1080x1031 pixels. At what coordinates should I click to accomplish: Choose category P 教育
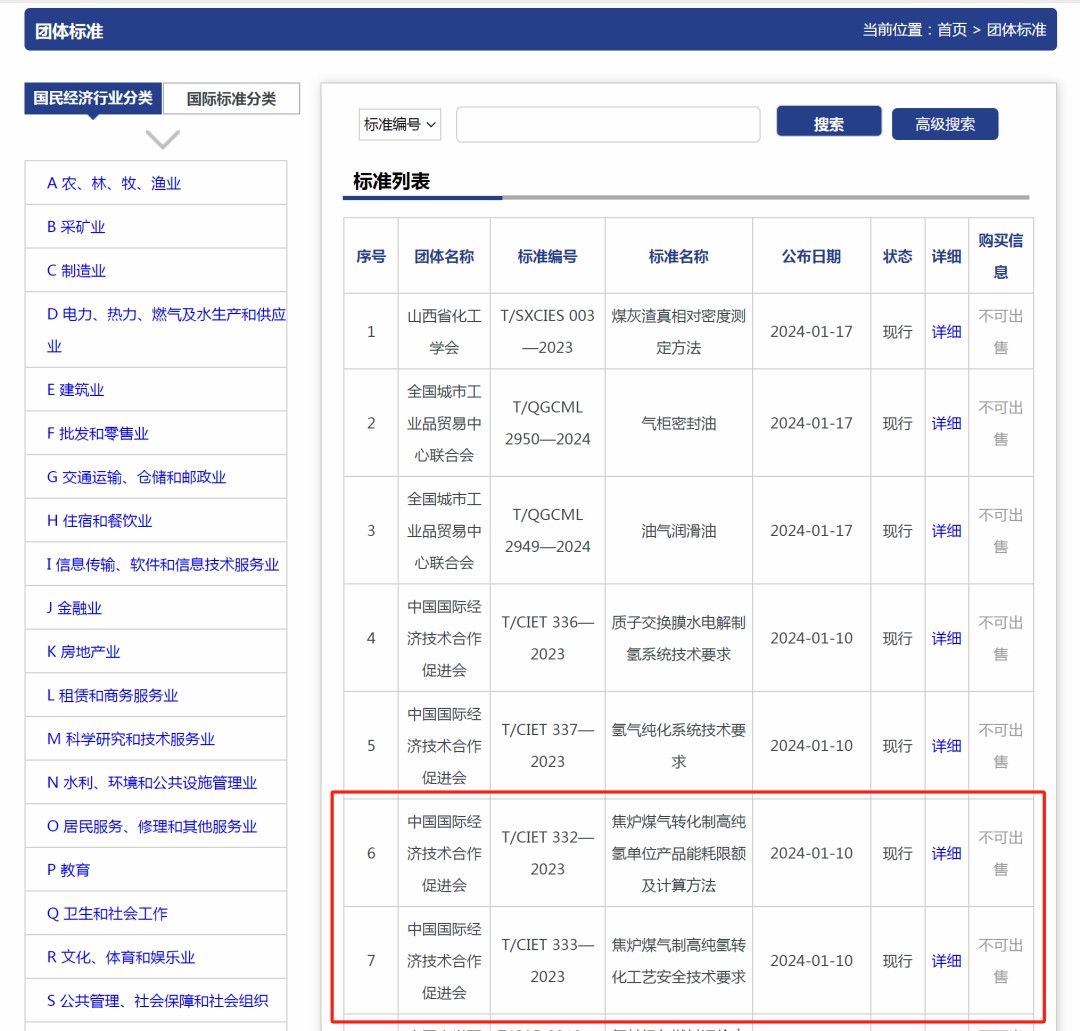click(68, 870)
